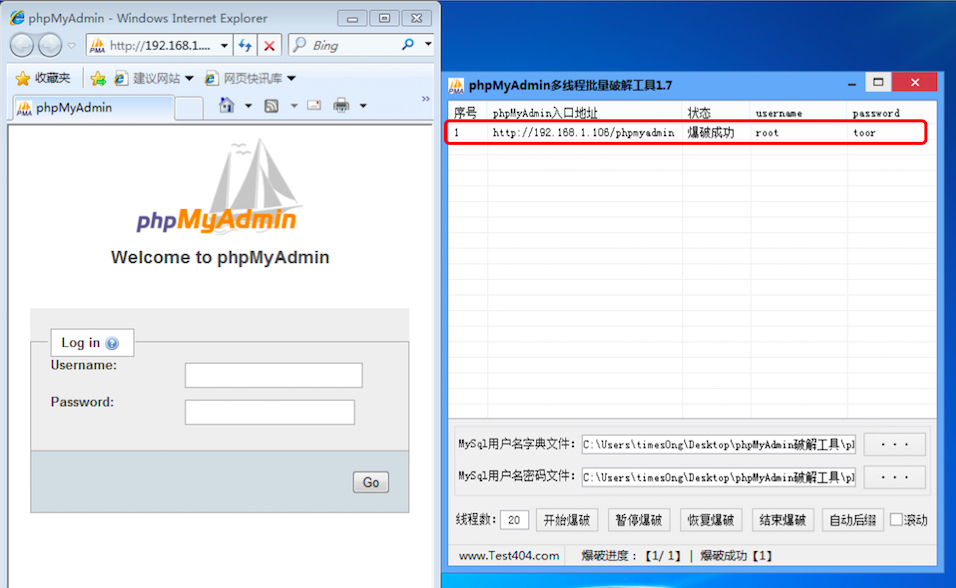Screen dimensions: 956x588
Task: Click the 开始爆破 start button
Action: click(566, 520)
